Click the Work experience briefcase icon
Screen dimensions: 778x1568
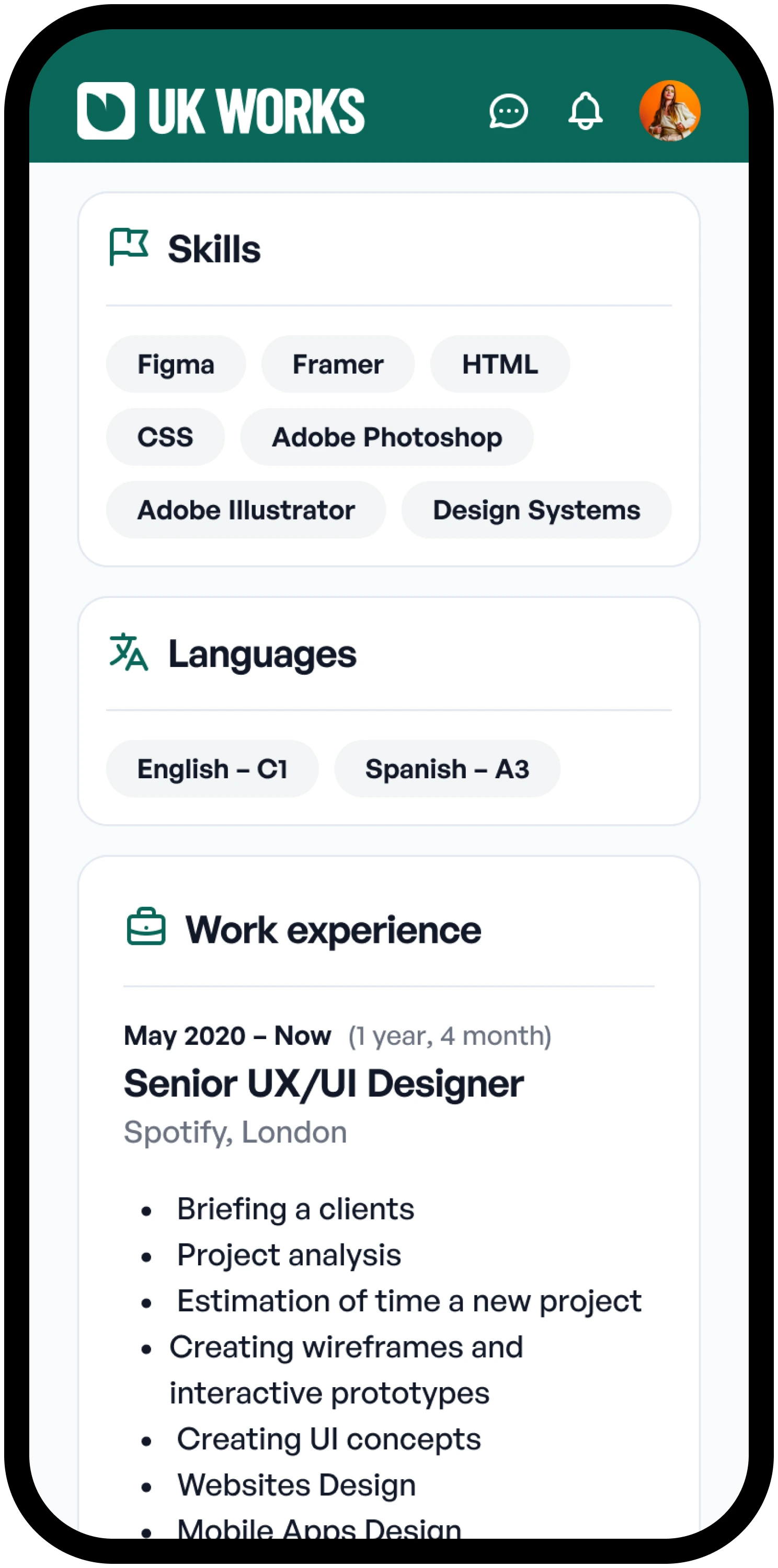click(x=146, y=927)
